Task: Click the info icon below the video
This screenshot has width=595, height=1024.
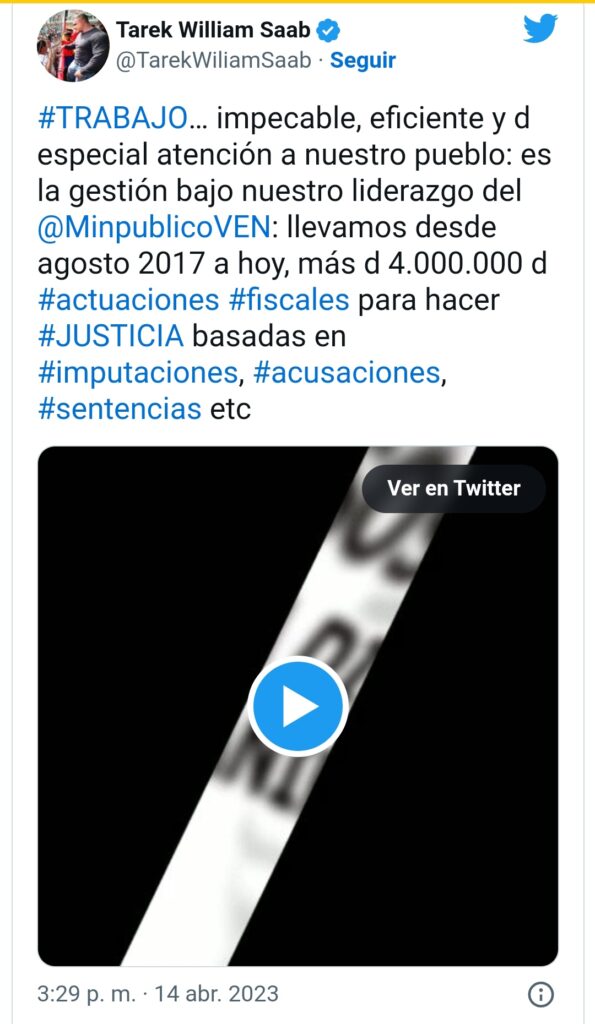Action: pos(540,995)
